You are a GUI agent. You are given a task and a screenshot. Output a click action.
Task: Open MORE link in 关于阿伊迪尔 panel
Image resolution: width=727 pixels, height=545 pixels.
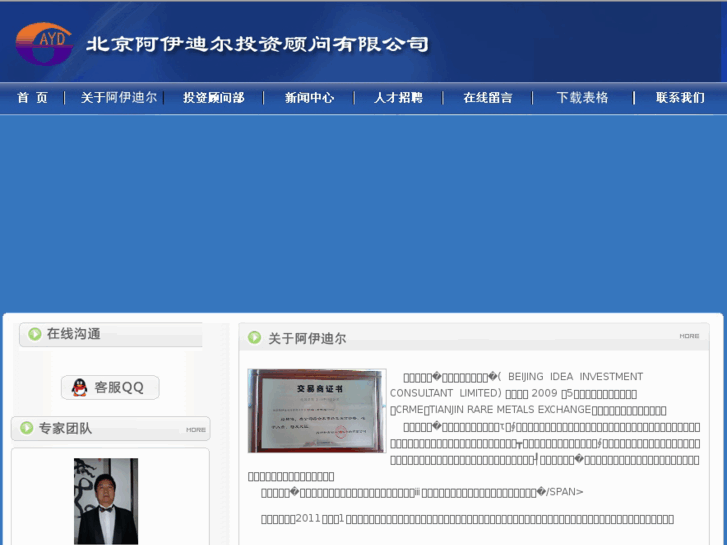tap(689, 336)
